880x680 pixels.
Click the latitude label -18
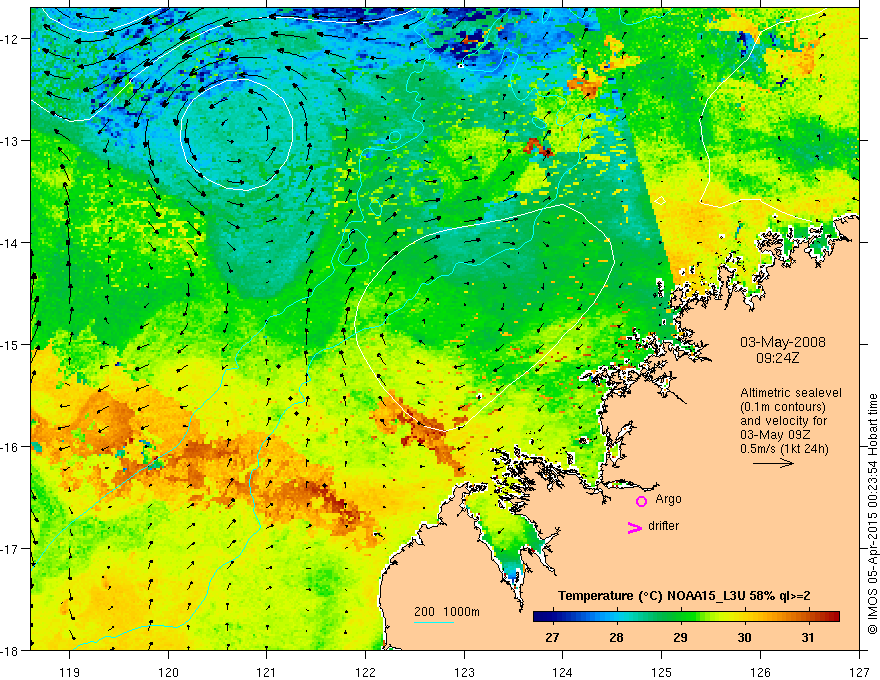pyautogui.click(x=11, y=650)
